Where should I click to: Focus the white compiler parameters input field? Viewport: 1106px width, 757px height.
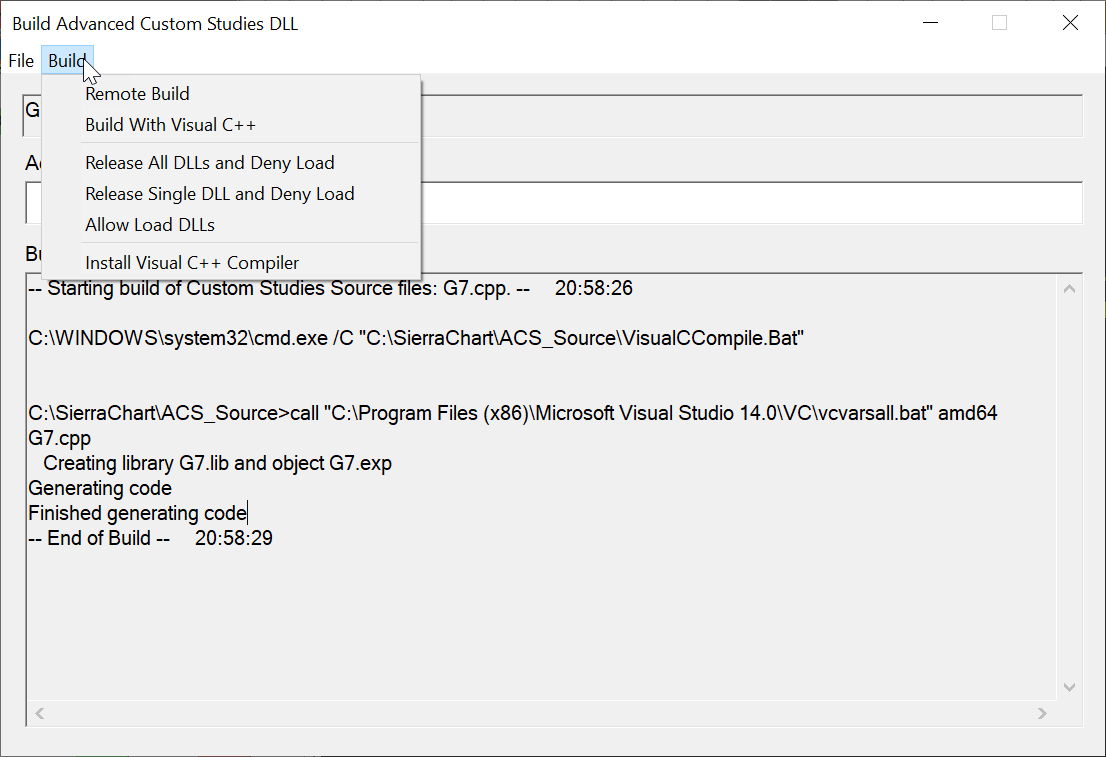point(750,203)
